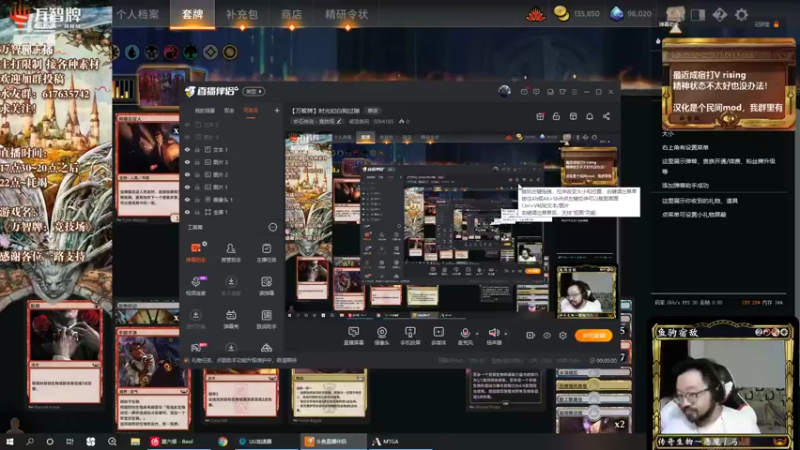Screen dimensions: 800x450
Task: Edit stream category with pencil icon
Action: coord(339,121)
